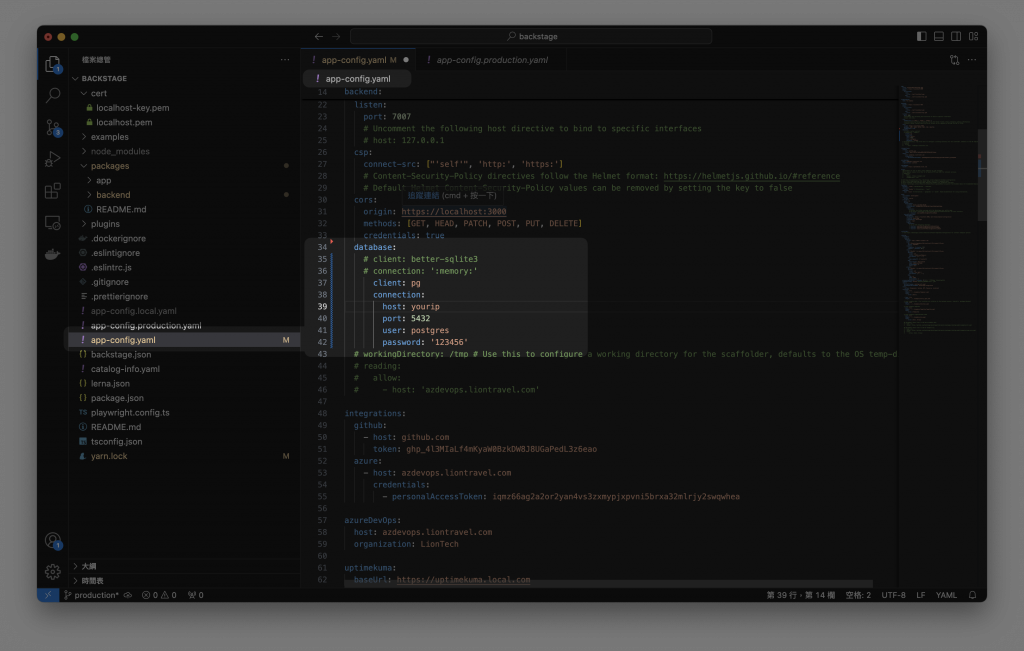Open the Explorer panel more actions ellipsis
This screenshot has width=1024, height=651.
[285, 60]
